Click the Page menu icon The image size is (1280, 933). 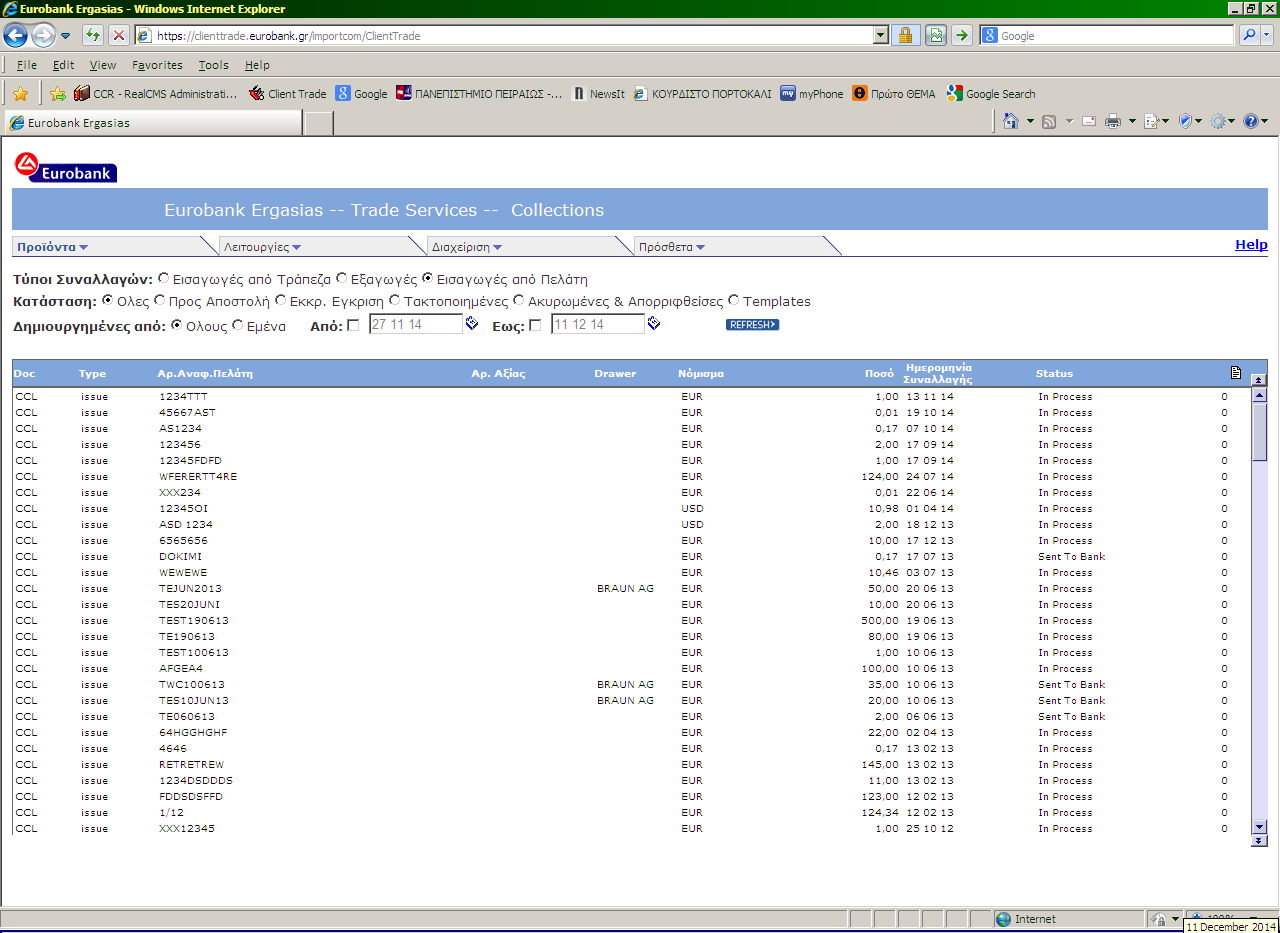pos(1151,121)
